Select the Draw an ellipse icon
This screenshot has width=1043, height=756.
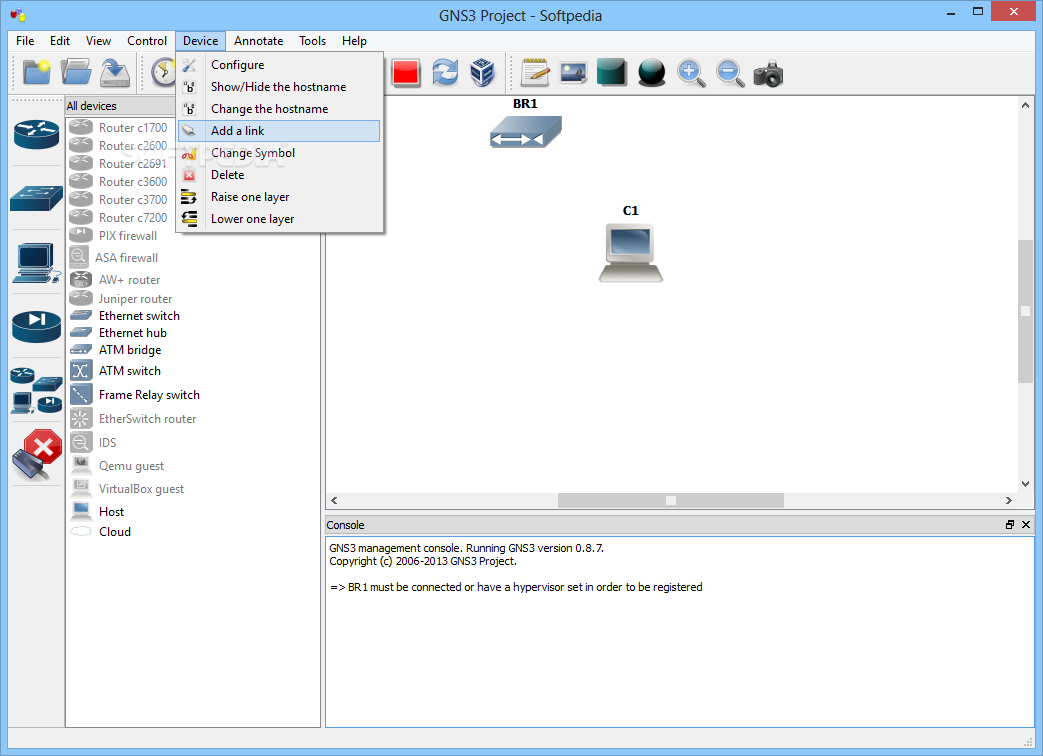[x=651, y=72]
